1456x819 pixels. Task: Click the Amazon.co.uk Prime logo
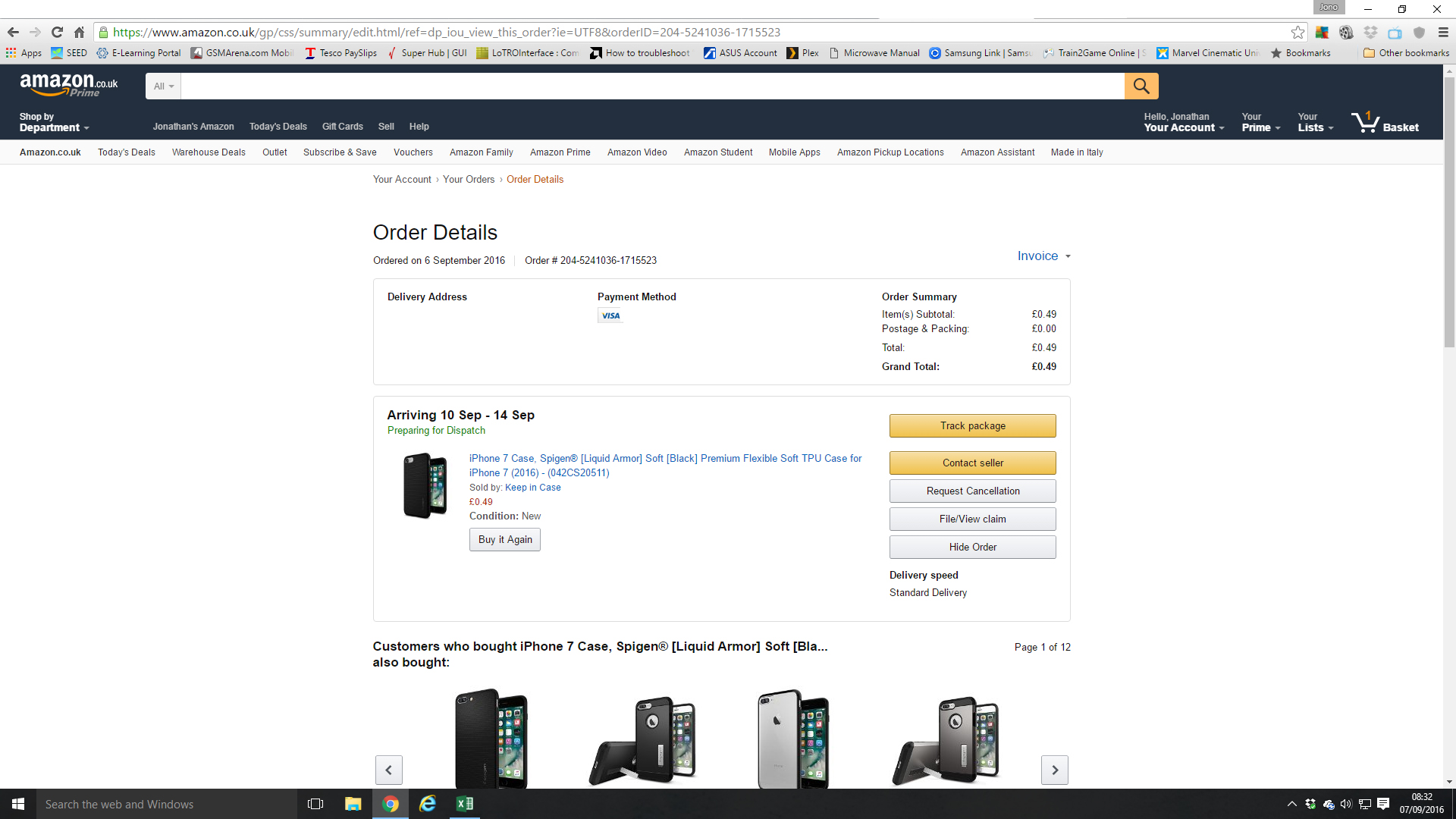(x=68, y=85)
